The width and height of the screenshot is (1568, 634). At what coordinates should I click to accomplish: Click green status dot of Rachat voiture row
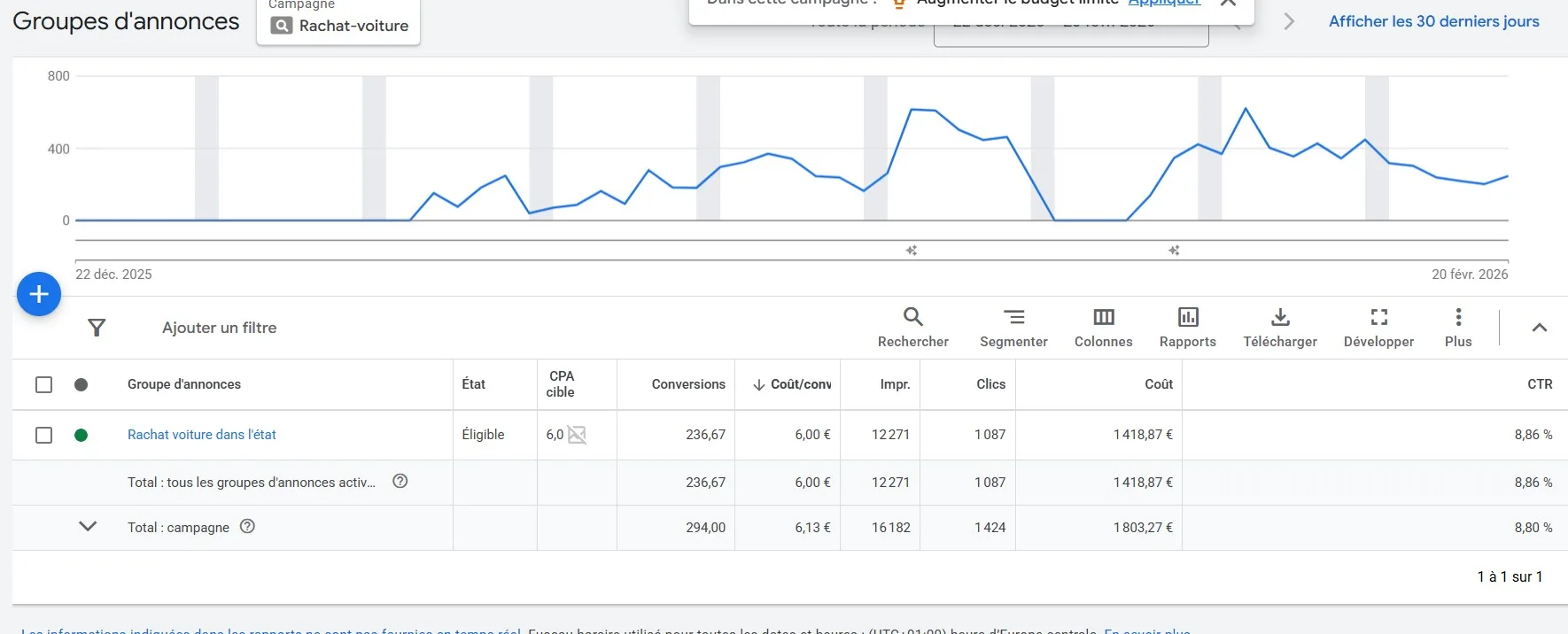point(81,435)
